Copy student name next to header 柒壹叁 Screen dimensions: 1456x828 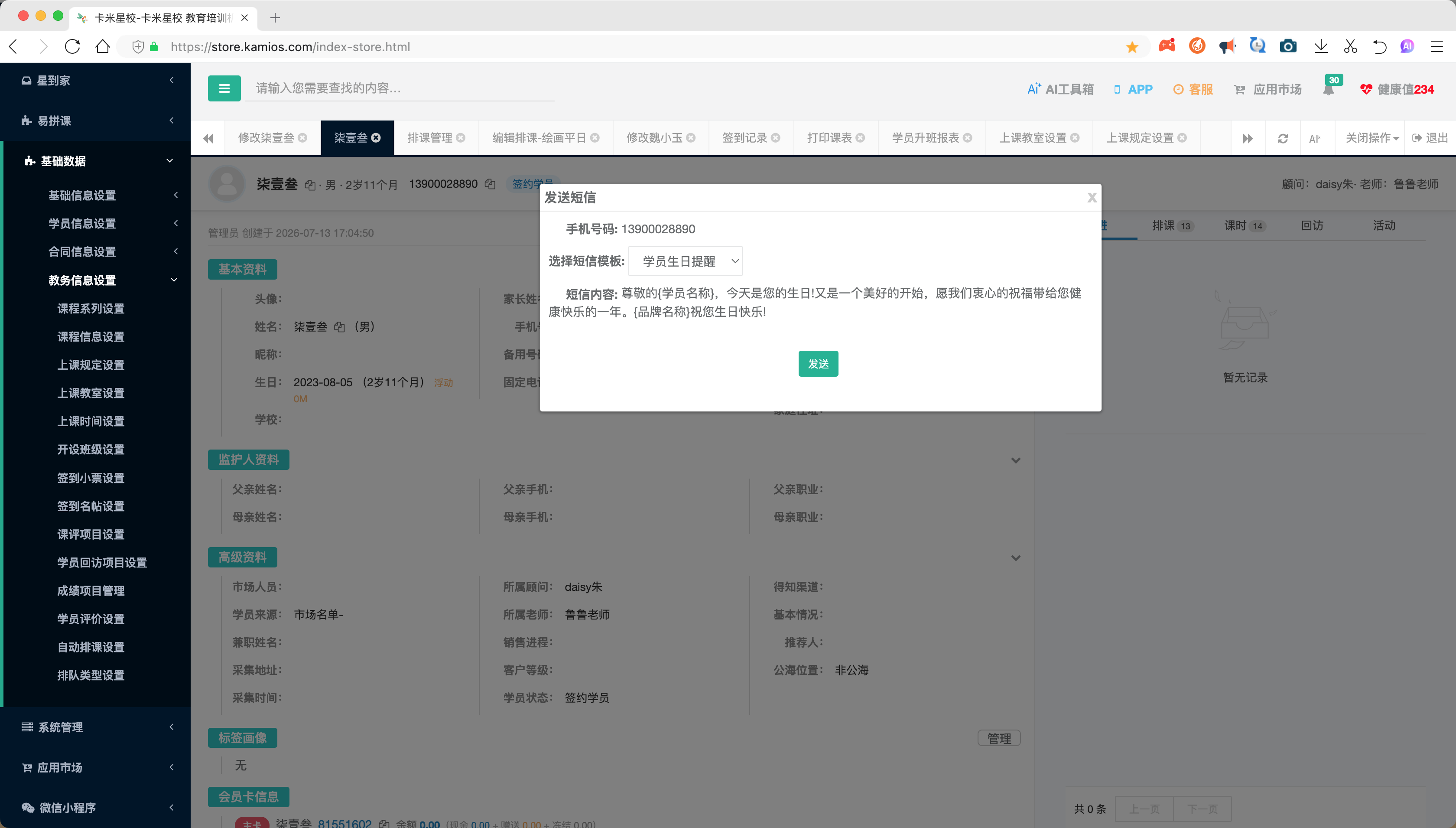coord(310,185)
